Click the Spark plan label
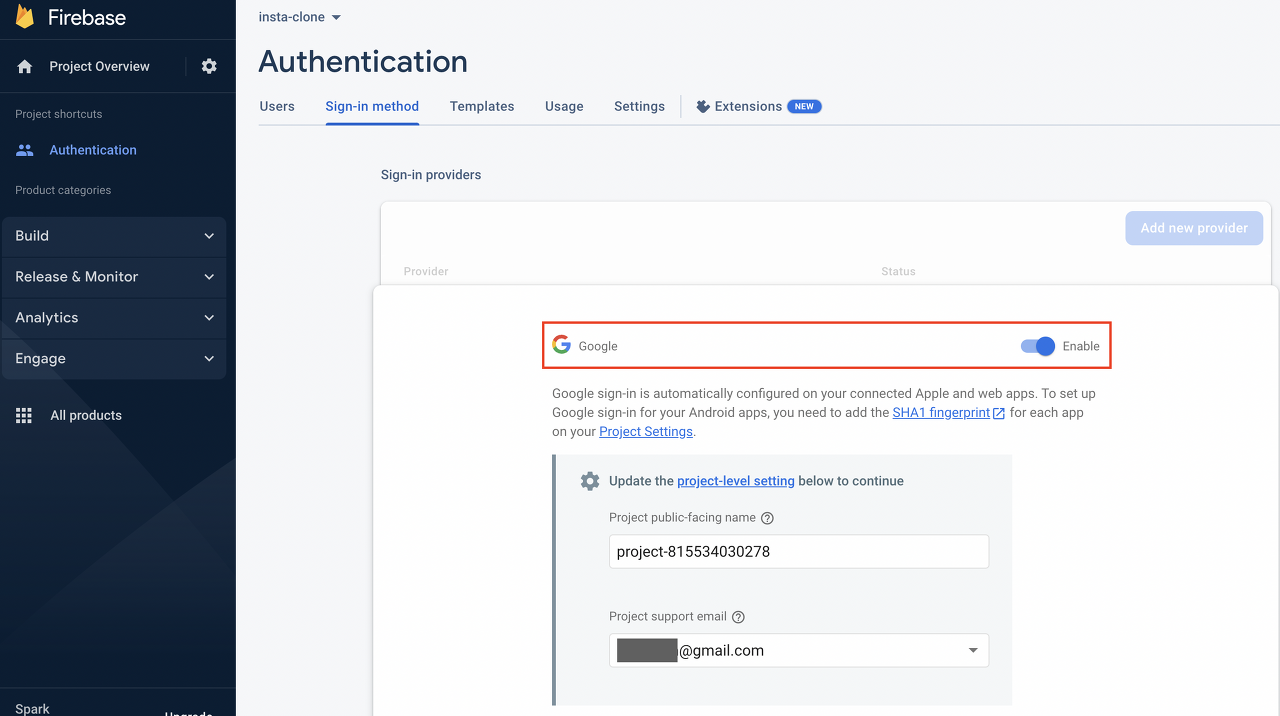The image size is (1280, 716). pyautogui.click(x=32, y=708)
